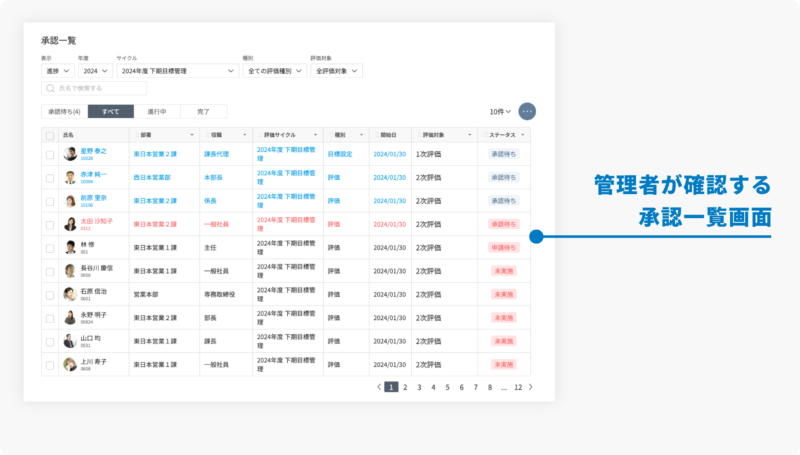Click 西日本営業部 department link
The height and width of the screenshot is (455, 800).
click(x=152, y=178)
